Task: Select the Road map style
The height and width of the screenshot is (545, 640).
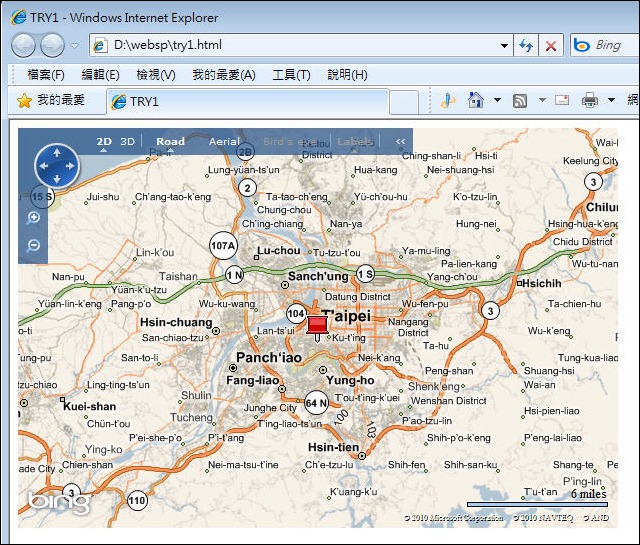Action: [170, 141]
